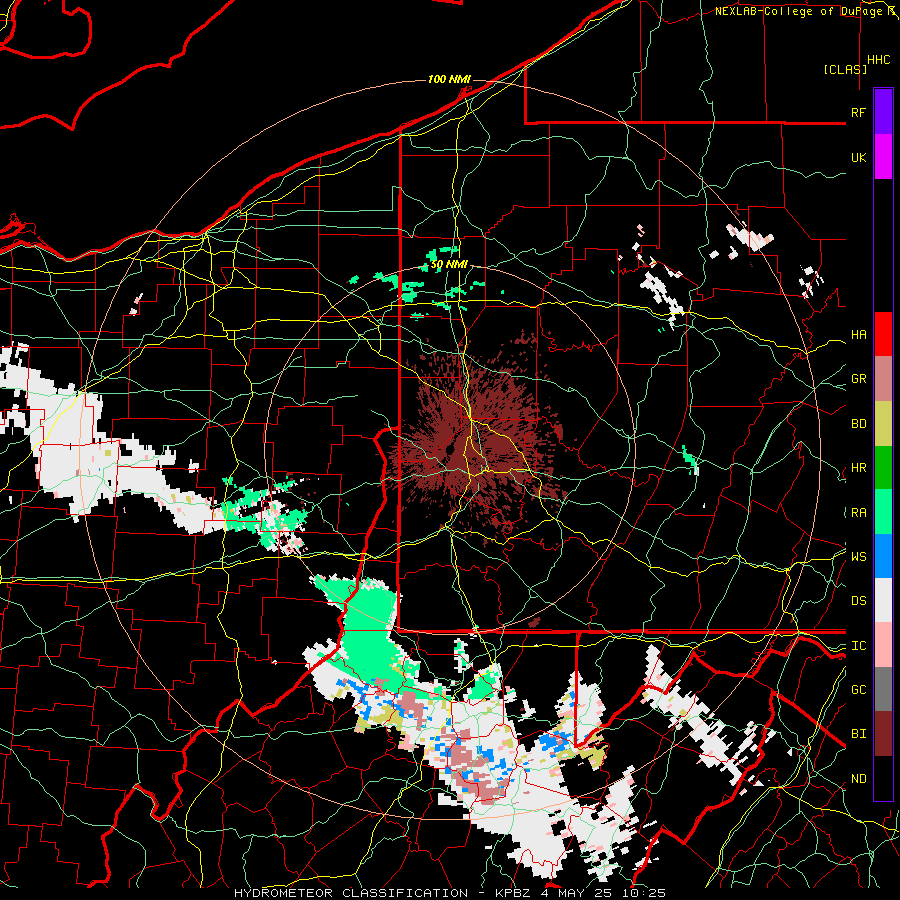
Task: Click the purple RF legend color swatch
Action: [883, 112]
